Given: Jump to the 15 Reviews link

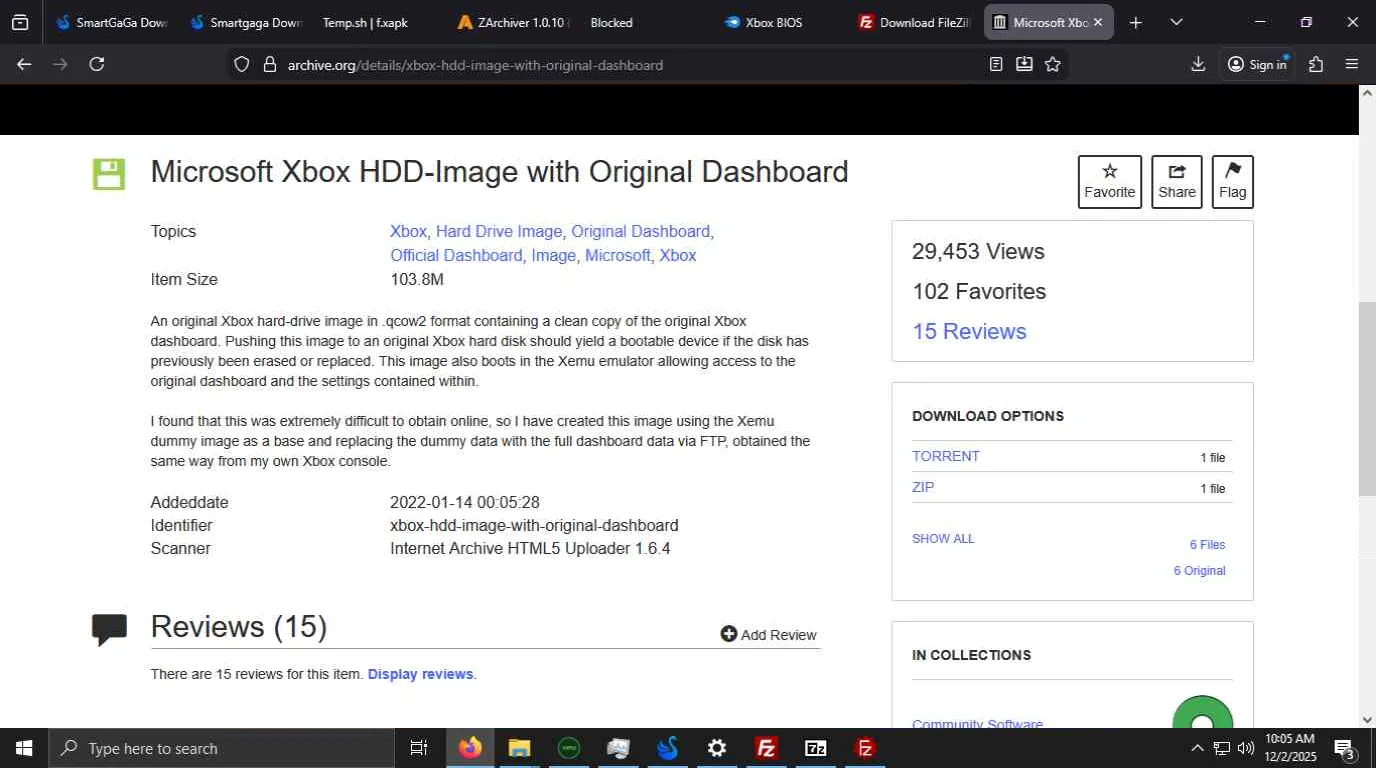Looking at the screenshot, I should (x=969, y=331).
